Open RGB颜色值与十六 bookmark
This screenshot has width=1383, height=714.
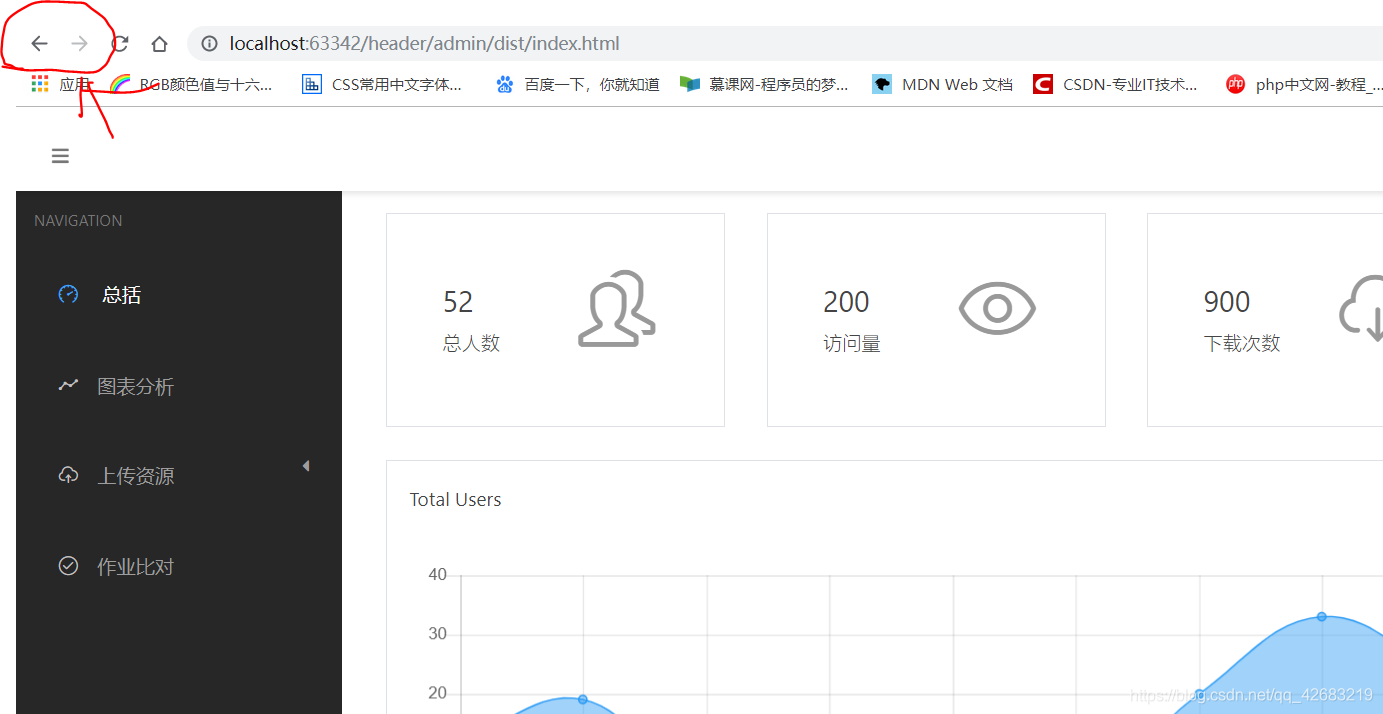191,84
